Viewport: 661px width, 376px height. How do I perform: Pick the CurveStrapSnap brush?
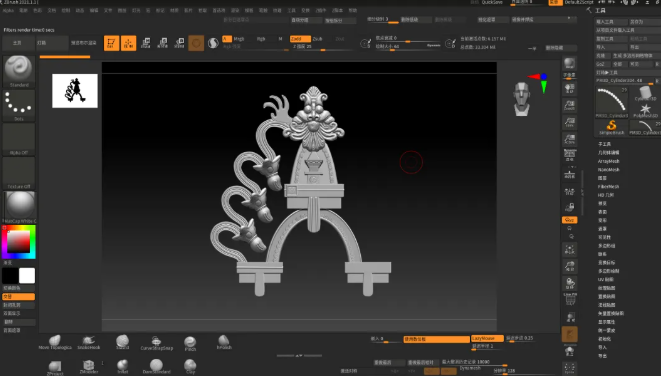[x=156, y=343]
